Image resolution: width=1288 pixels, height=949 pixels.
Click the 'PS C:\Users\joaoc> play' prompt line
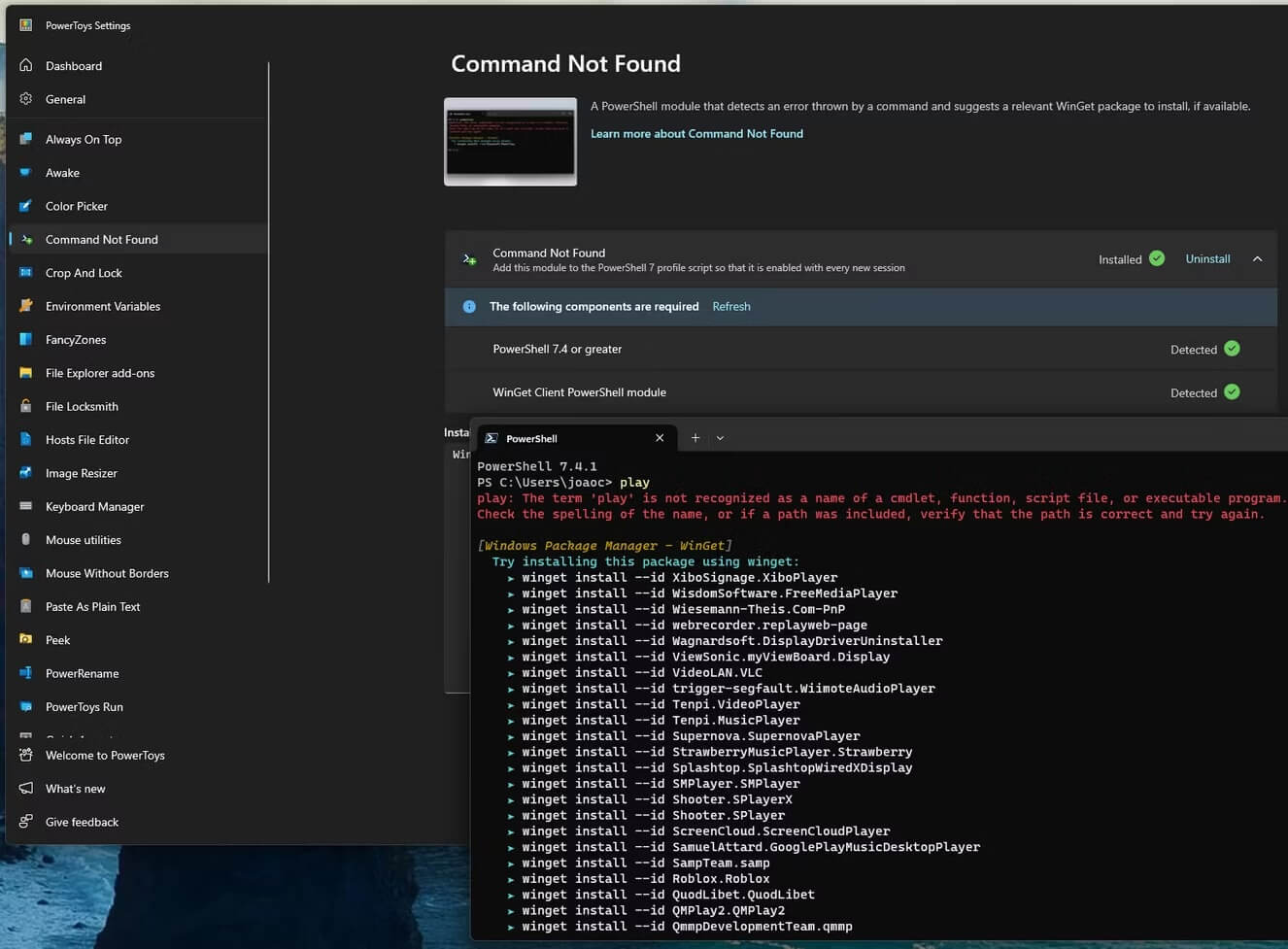click(x=563, y=482)
